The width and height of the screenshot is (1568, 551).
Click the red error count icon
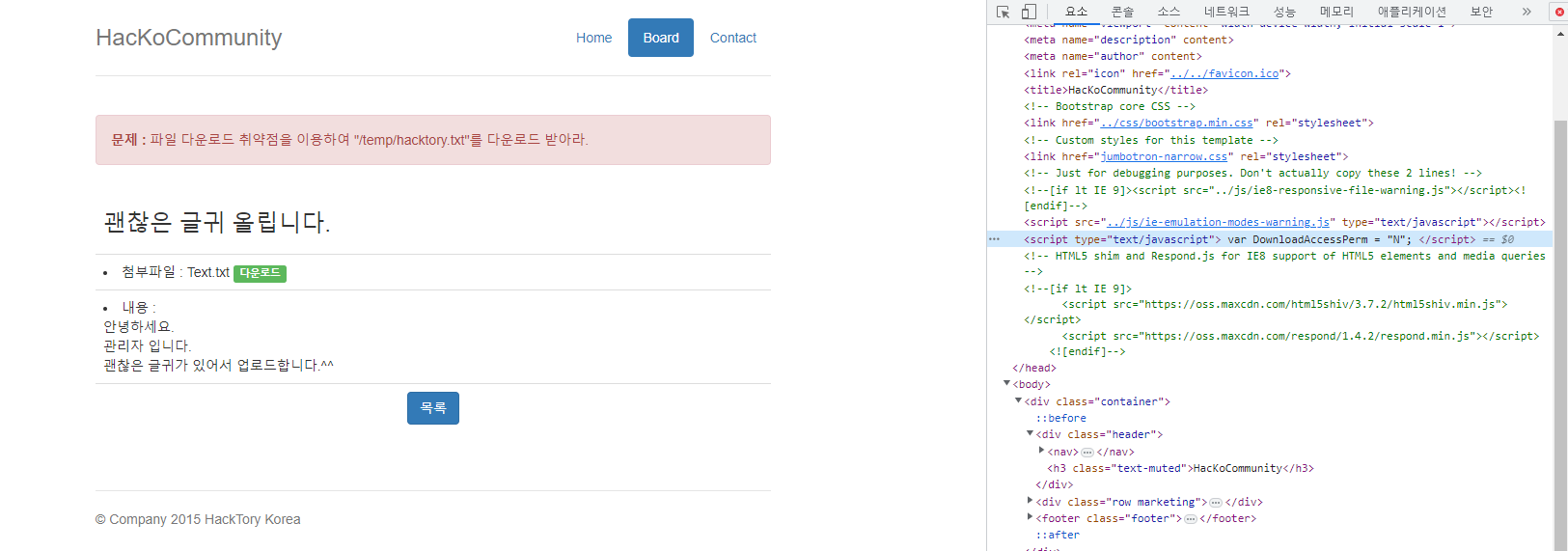(x=1559, y=12)
